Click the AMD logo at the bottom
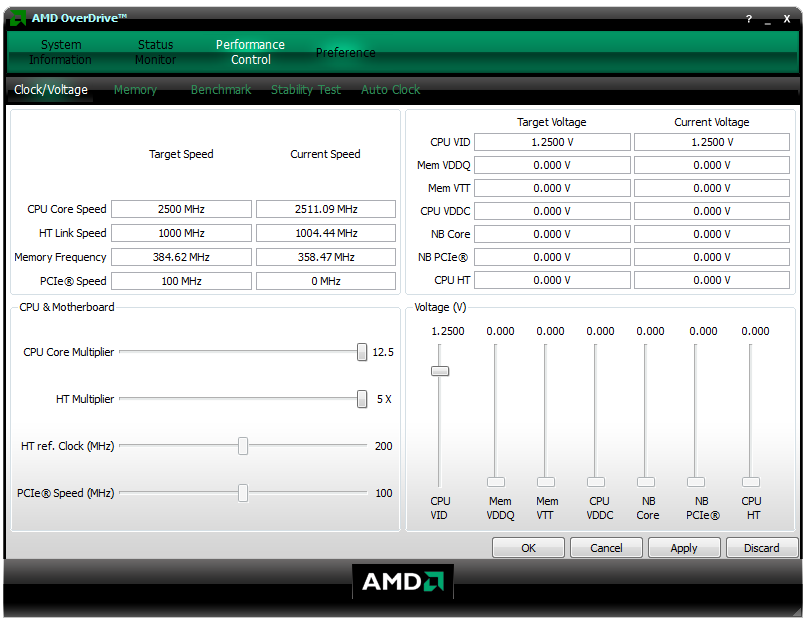 click(x=402, y=581)
